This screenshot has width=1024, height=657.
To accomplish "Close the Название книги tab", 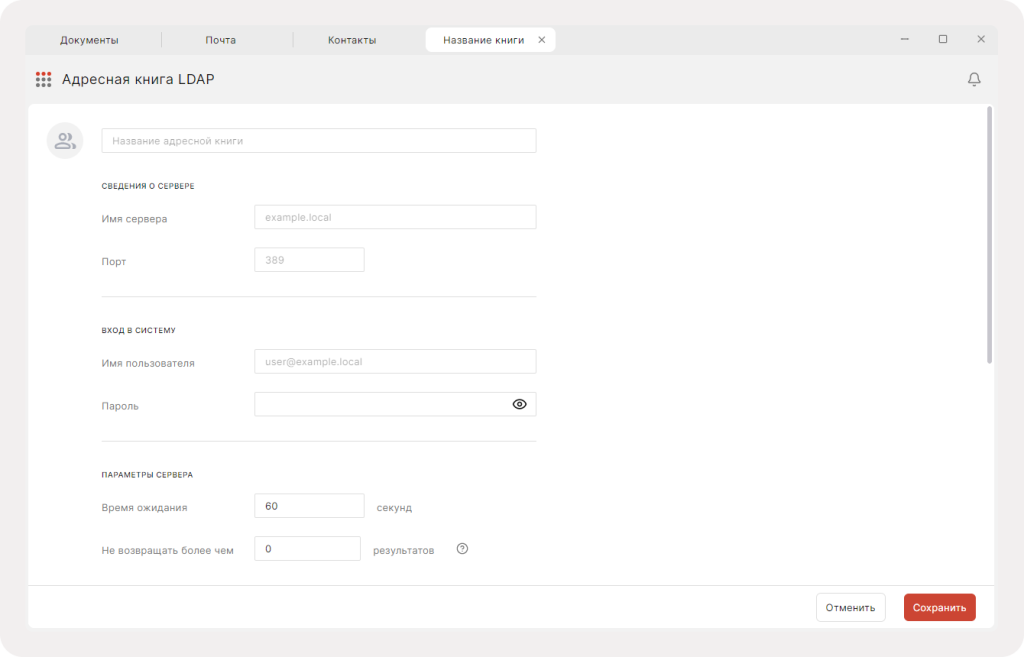I will [x=541, y=40].
